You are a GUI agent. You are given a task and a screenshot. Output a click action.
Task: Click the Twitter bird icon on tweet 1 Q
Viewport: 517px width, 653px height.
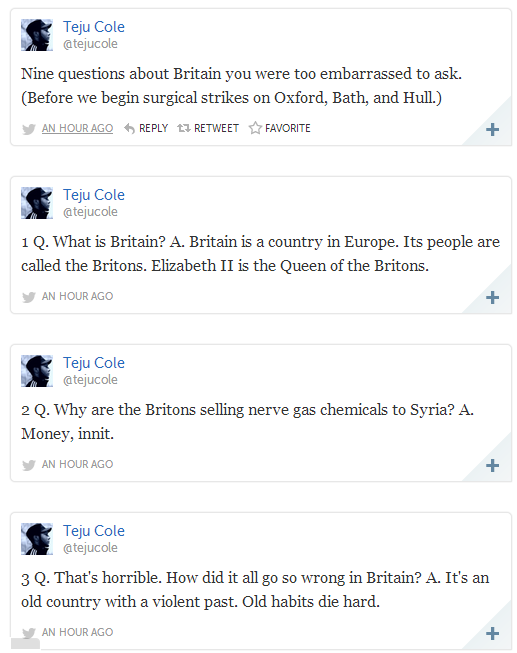click(x=29, y=297)
